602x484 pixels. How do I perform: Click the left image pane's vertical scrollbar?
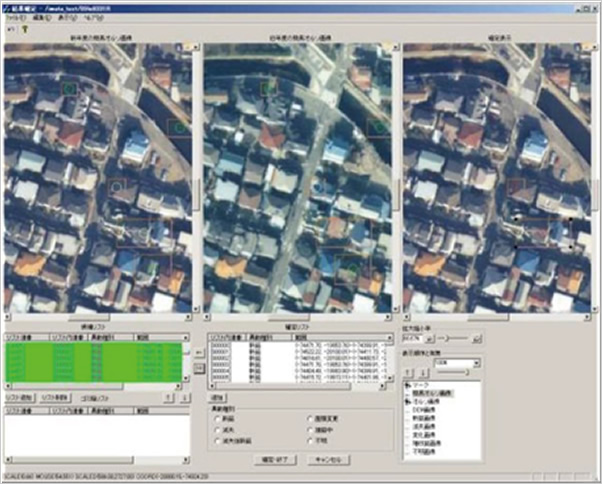[x=196, y=178]
